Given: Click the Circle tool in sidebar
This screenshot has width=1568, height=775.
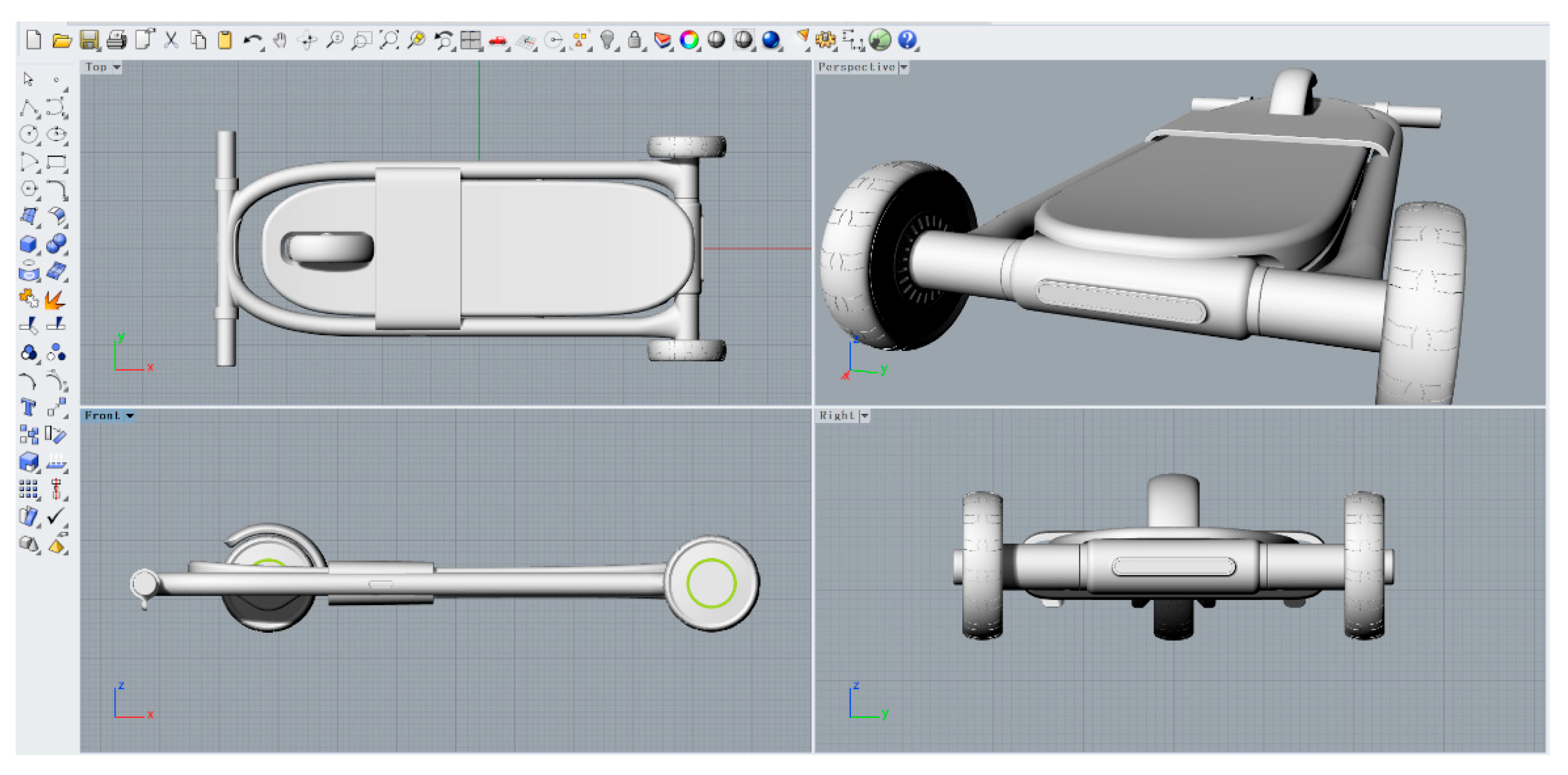Looking at the screenshot, I should click(x=28, y=135).
